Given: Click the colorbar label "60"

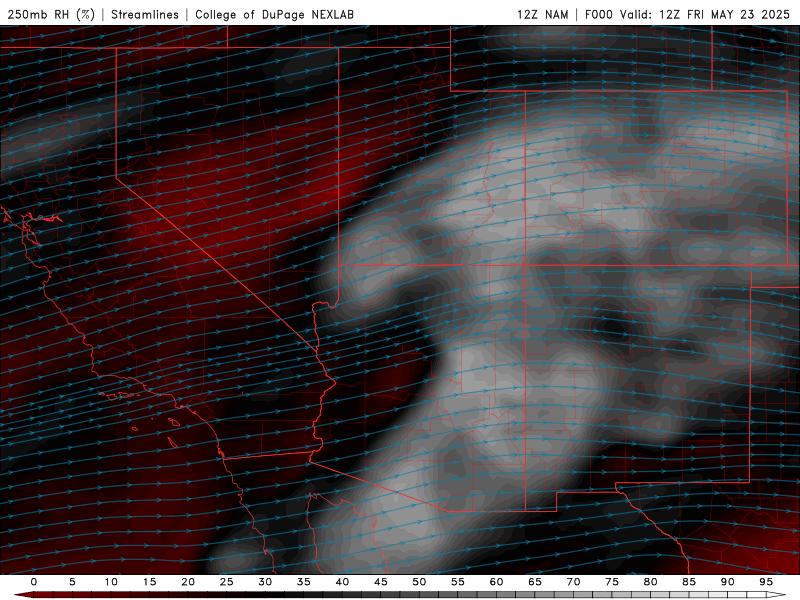Looking at the screenshot, I should pyautogui.click(x=496, y=582).
